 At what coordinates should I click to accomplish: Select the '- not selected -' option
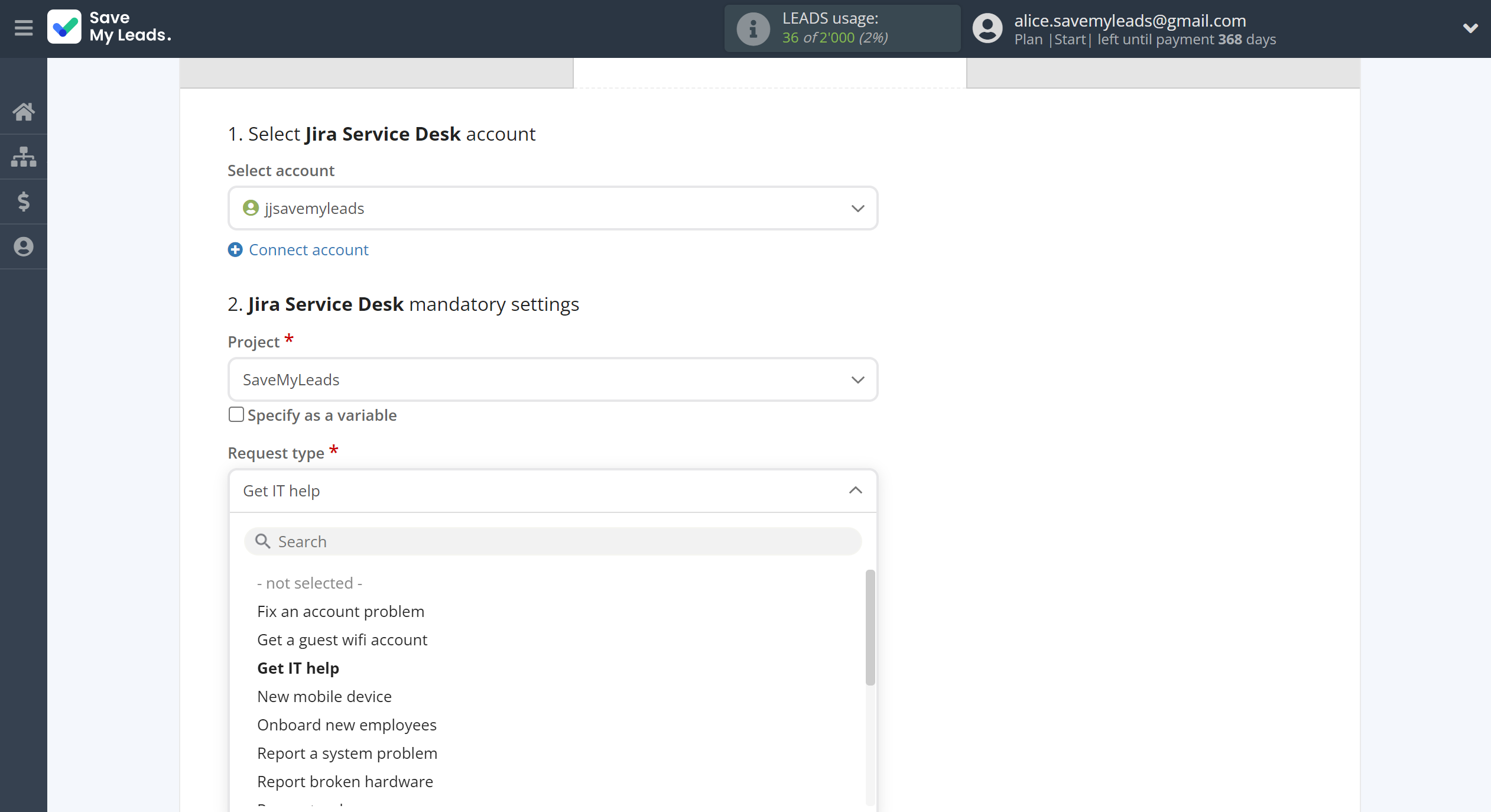tap(310, 583)
